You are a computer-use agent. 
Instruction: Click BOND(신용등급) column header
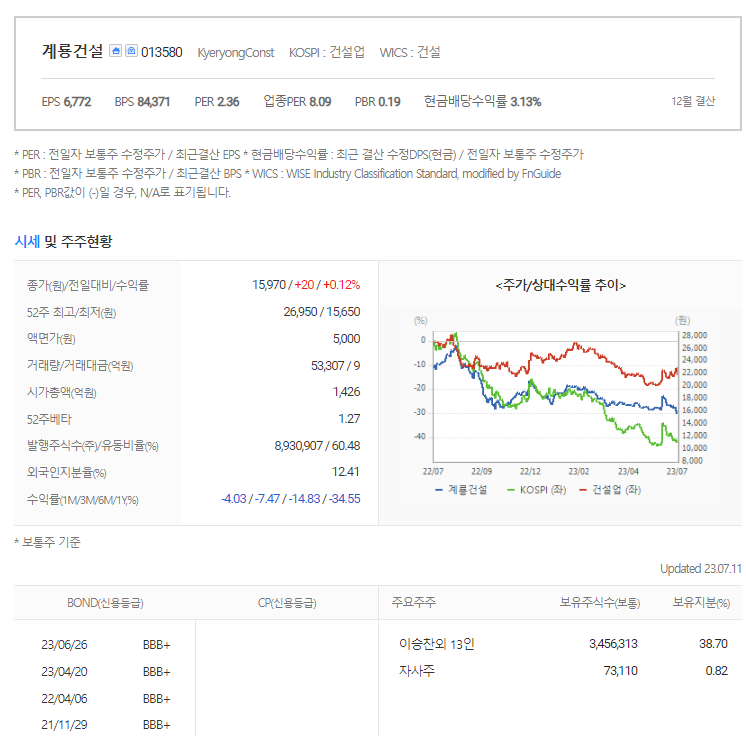[105, 603]
